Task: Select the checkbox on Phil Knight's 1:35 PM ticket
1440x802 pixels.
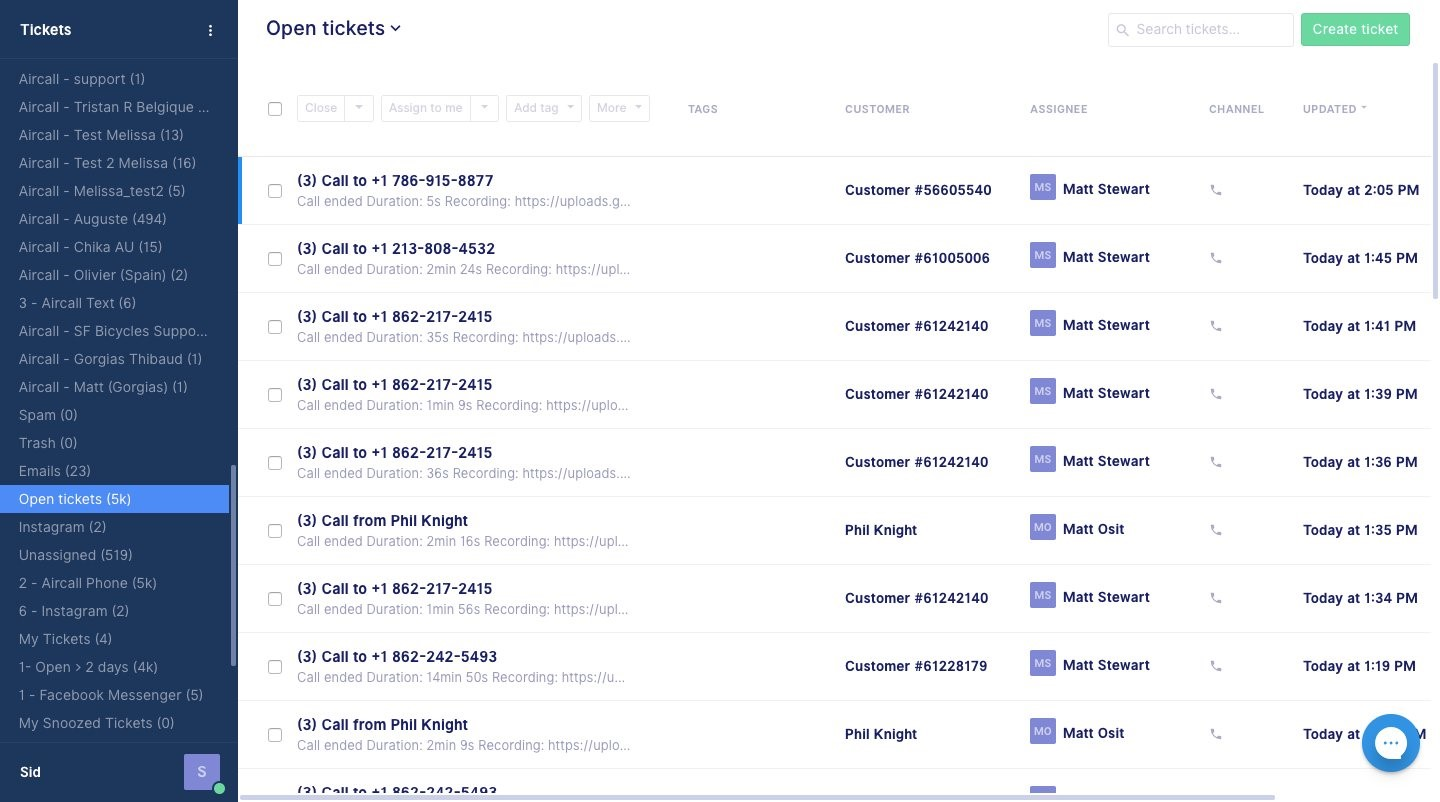Action: click(x=275, y=530)
